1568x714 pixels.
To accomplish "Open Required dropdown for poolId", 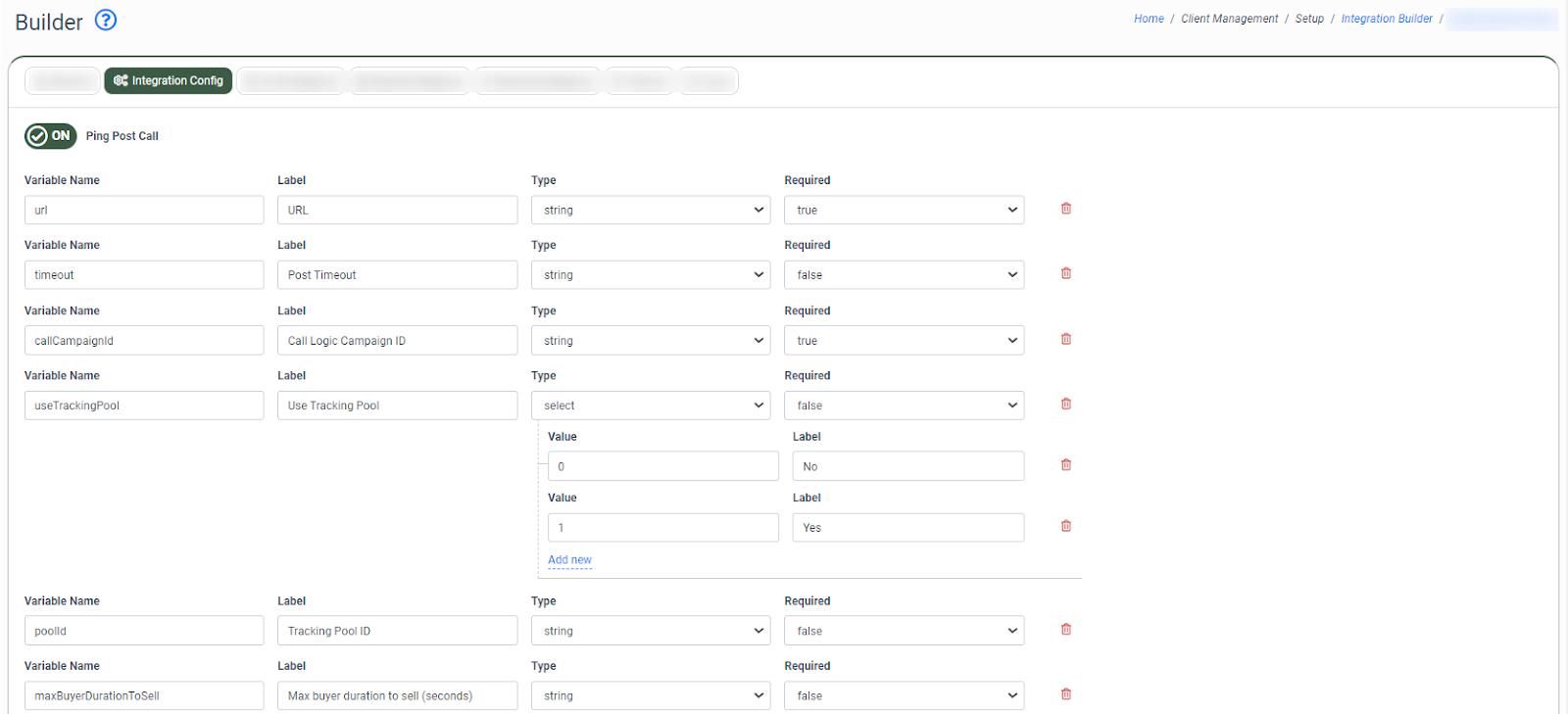I will (904, 632).
